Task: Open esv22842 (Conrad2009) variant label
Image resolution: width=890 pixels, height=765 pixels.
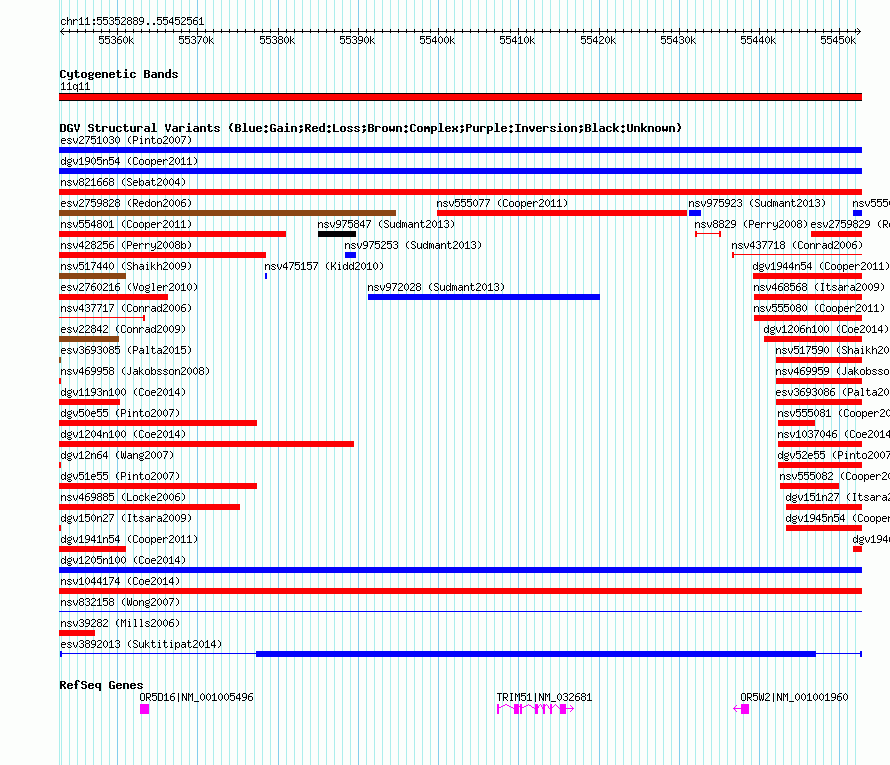Action: (x=123, y=329)
